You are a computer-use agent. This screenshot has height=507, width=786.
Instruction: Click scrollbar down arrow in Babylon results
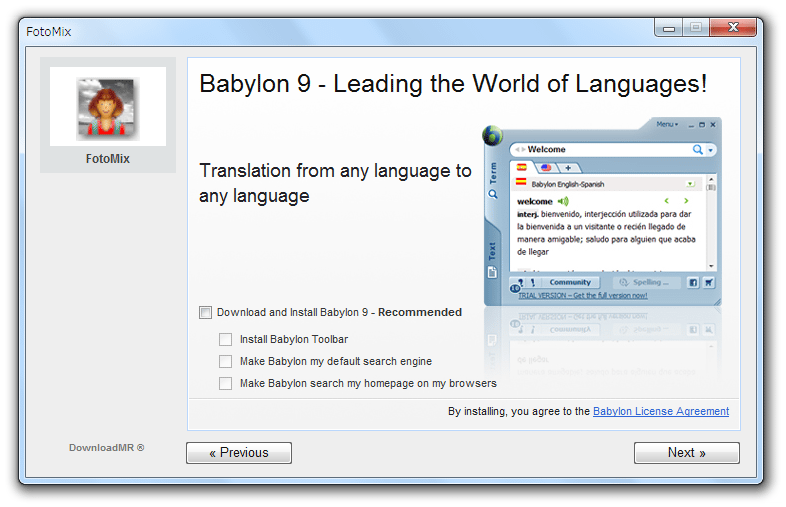(x=711, y=266)
